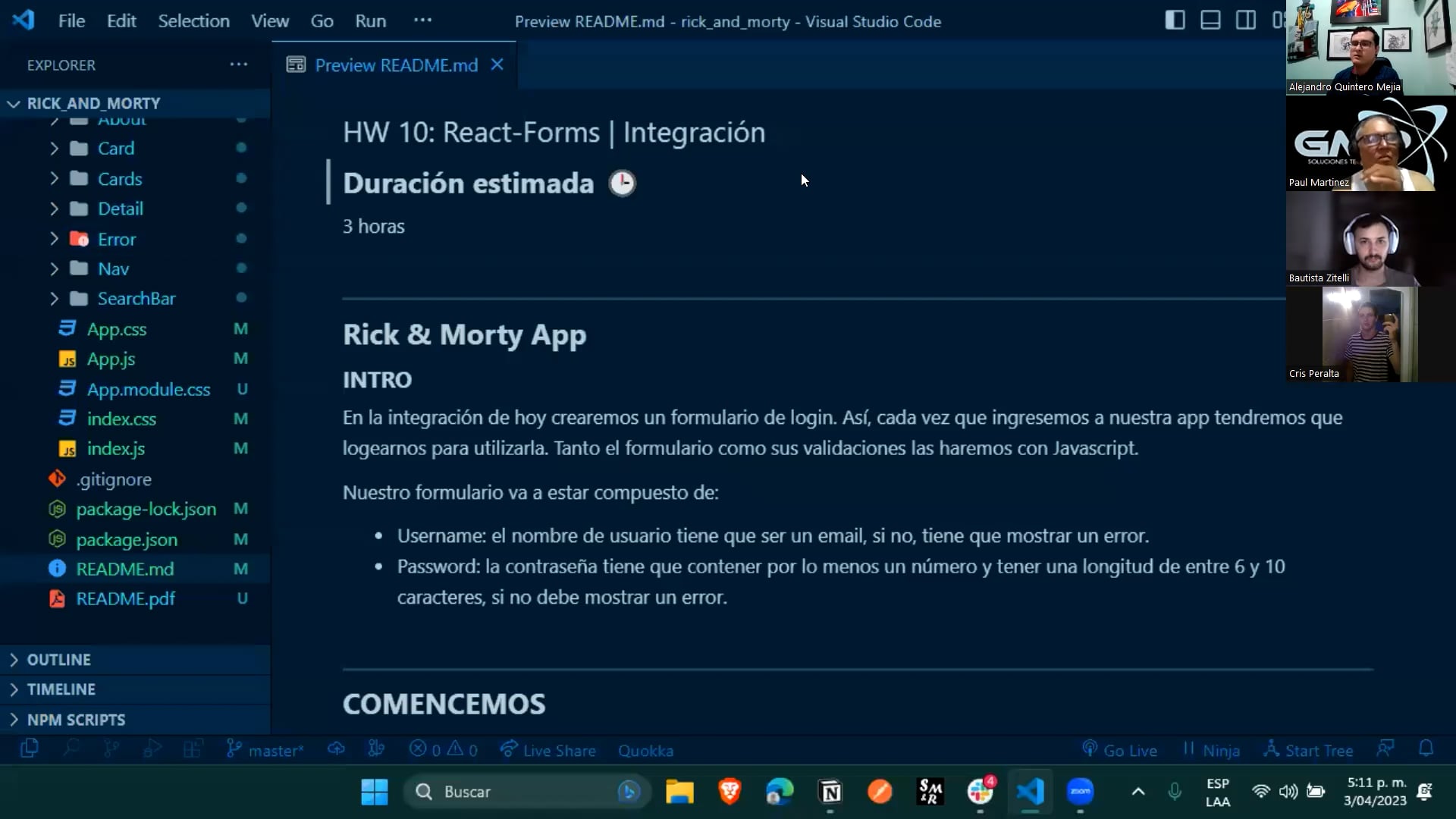Open Live Share from status bar
The height and width of the screenshot is (819, 1456).
click(x=548, y=750)
